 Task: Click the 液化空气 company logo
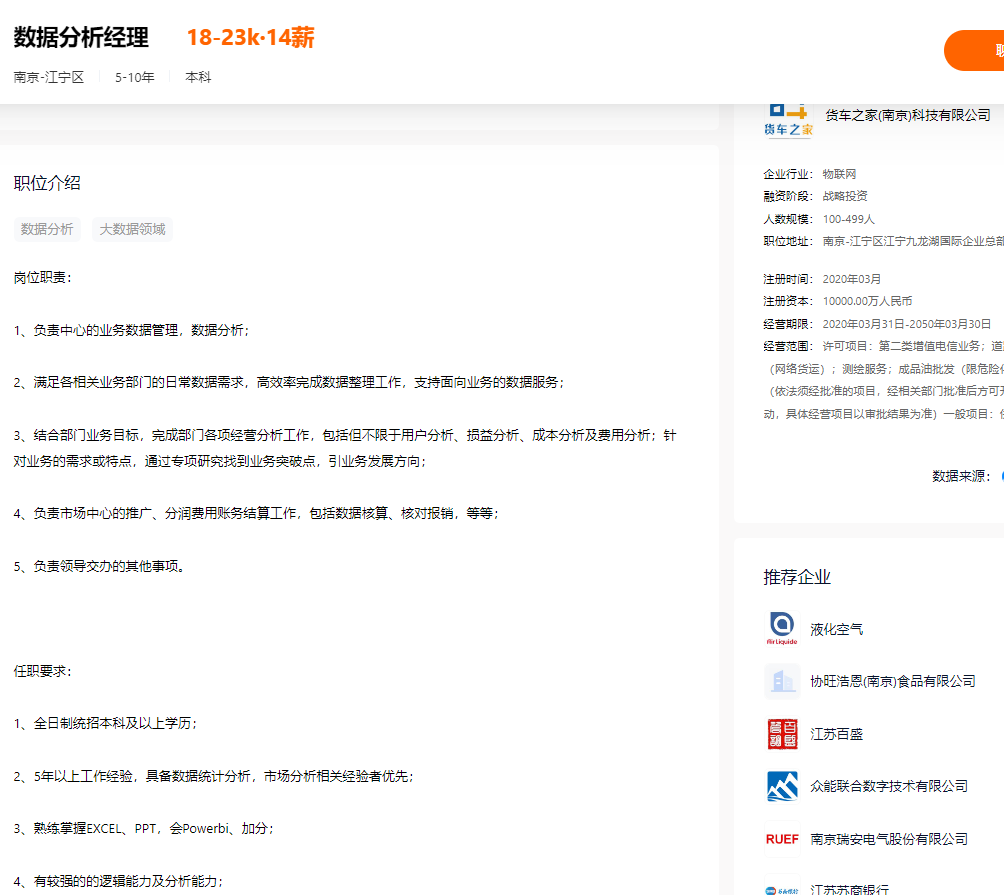click(x=782, y=629)
